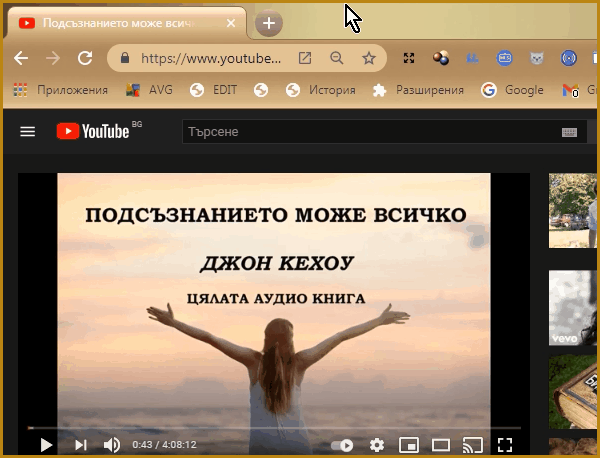Reload the current page

(x=85, y=58)
